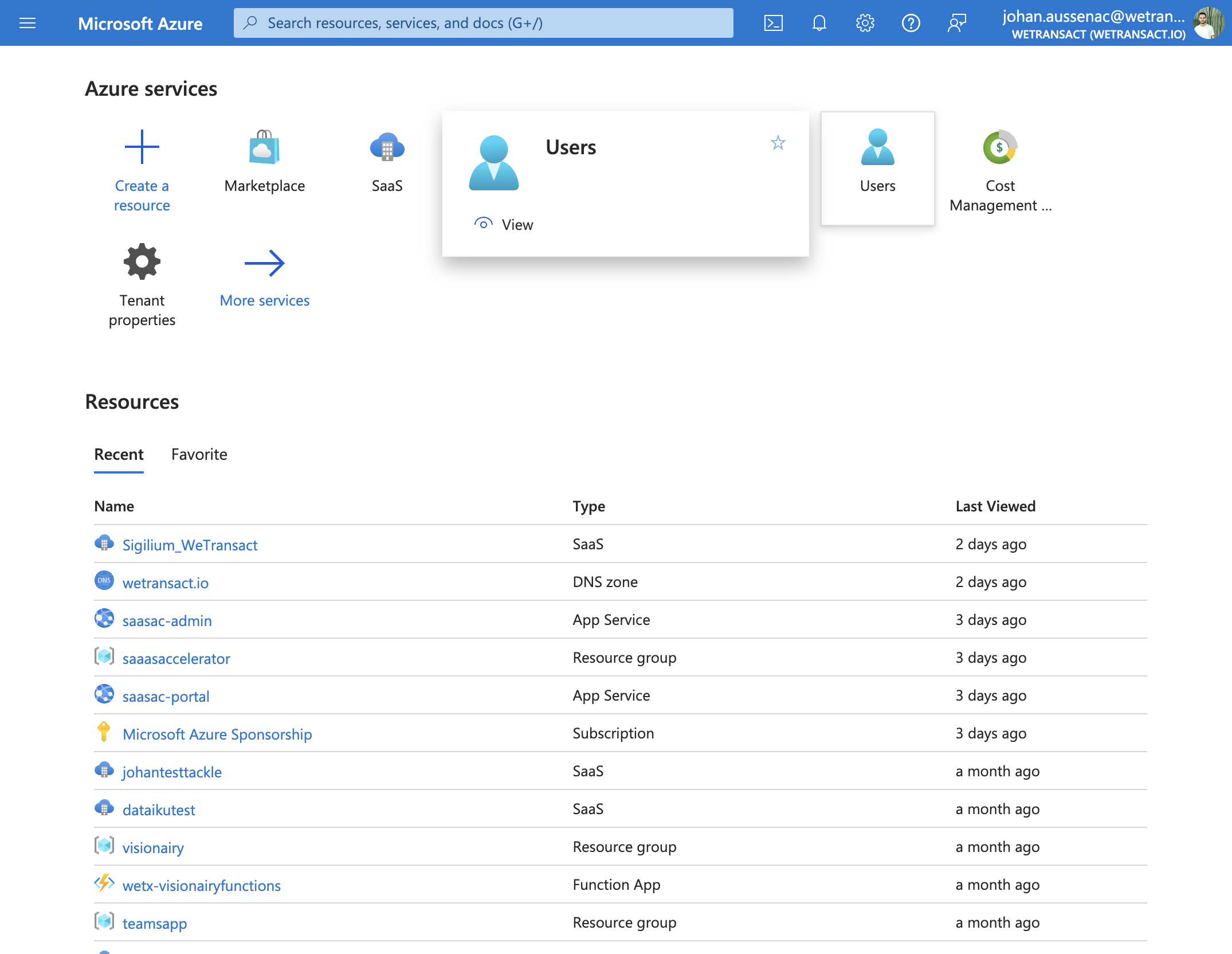
Task: Open the wetransact.io DNS zone
Action: (165, 582)
